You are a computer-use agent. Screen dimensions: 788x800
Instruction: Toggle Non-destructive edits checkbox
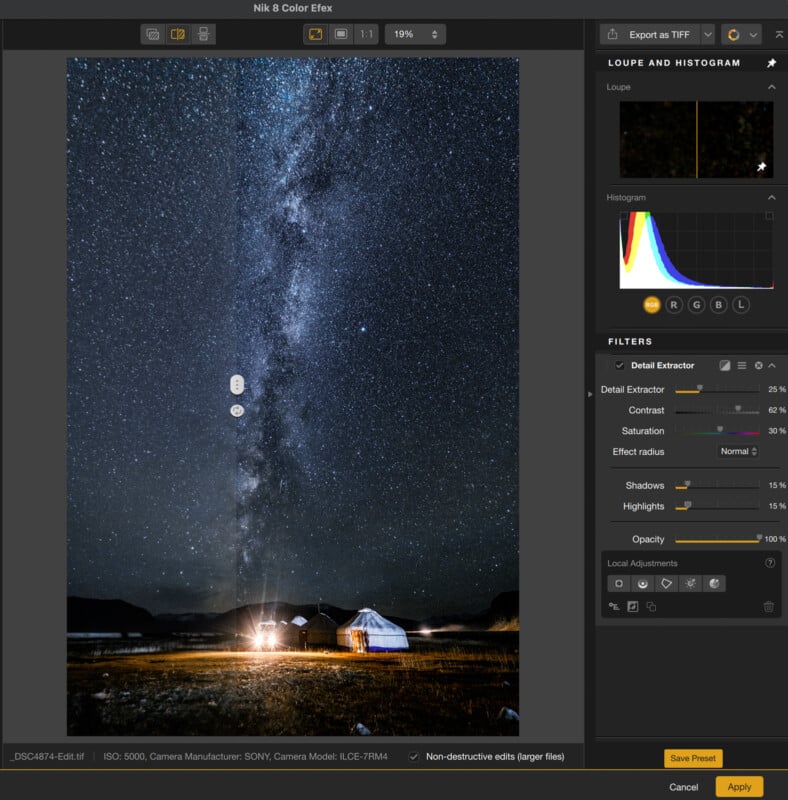(x=414, y=757)
